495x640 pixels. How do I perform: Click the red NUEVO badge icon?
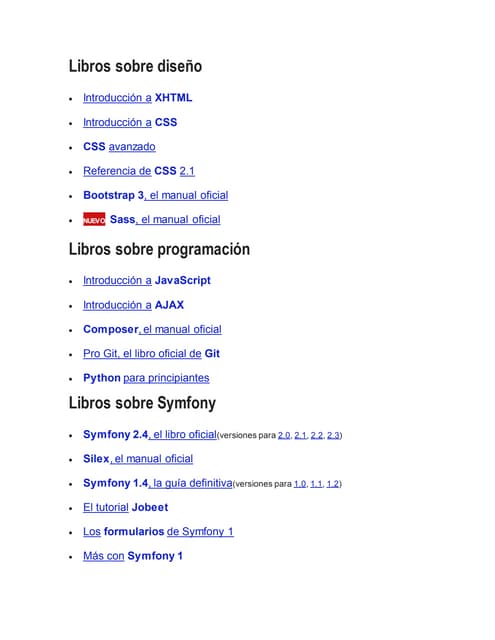coord(94,219)
